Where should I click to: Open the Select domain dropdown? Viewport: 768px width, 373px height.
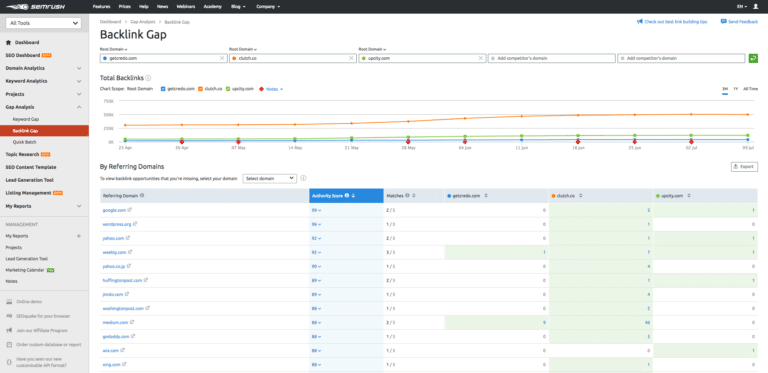tap(270, 178)
